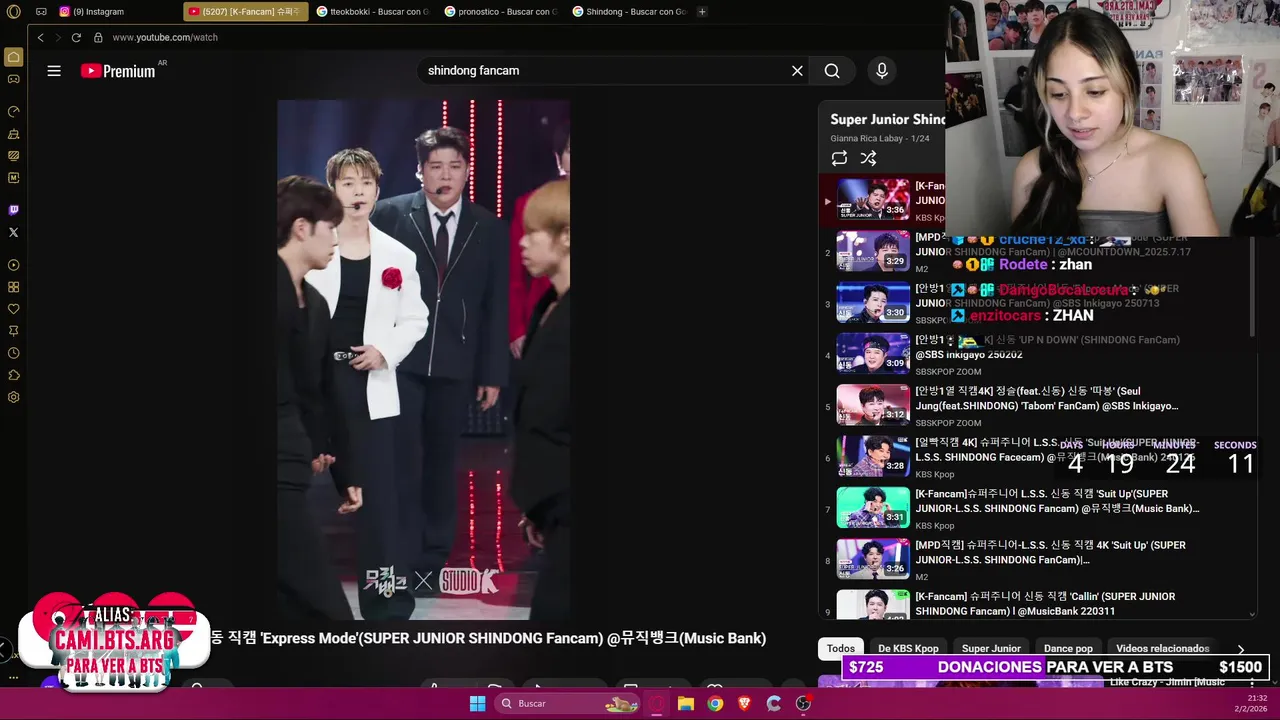Select the 'Super Junior' chip
This screenshot has height=720, width=1280.
[x=991, y=648]
